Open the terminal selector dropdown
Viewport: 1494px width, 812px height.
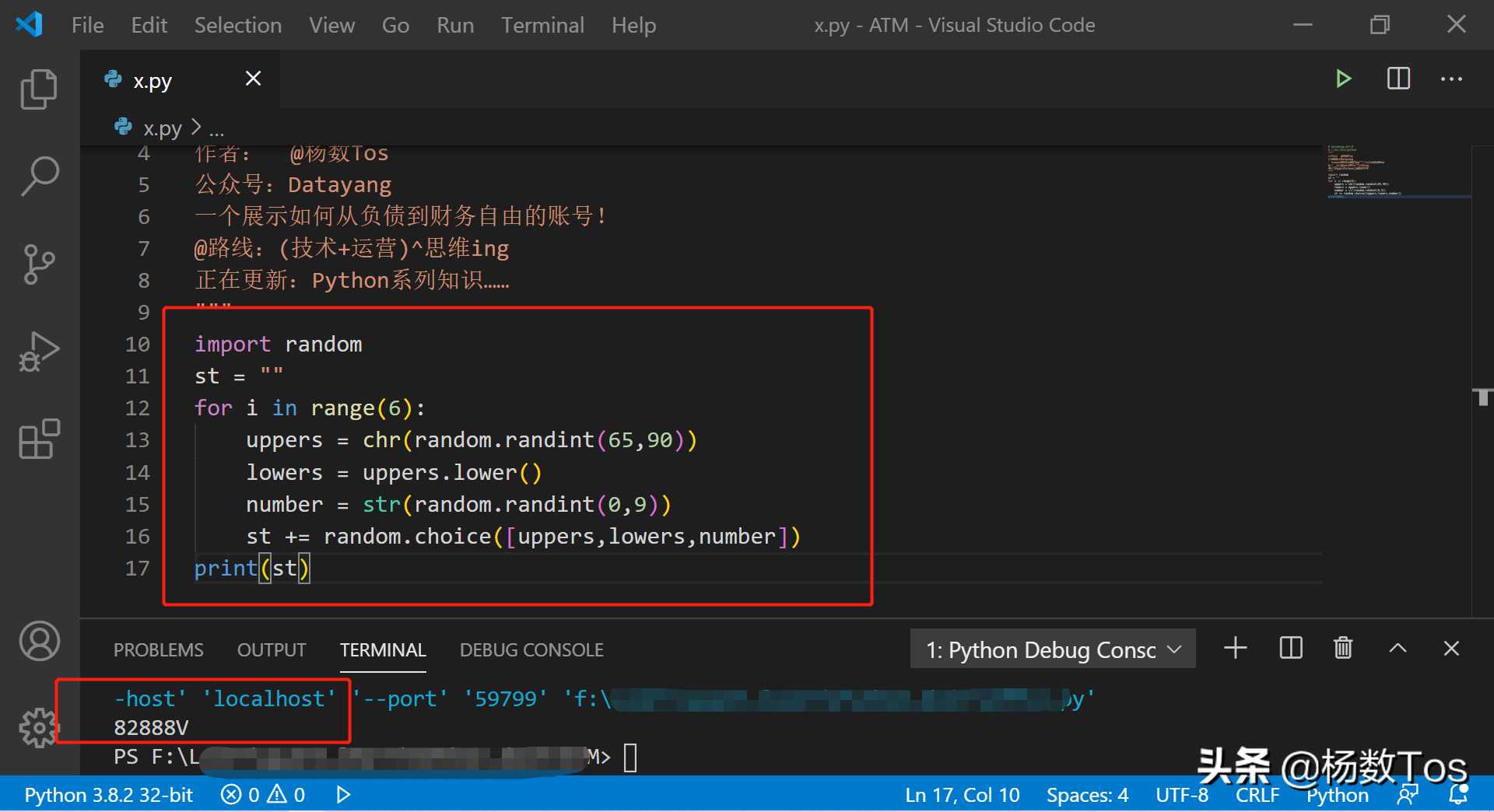pos(1053,649)
